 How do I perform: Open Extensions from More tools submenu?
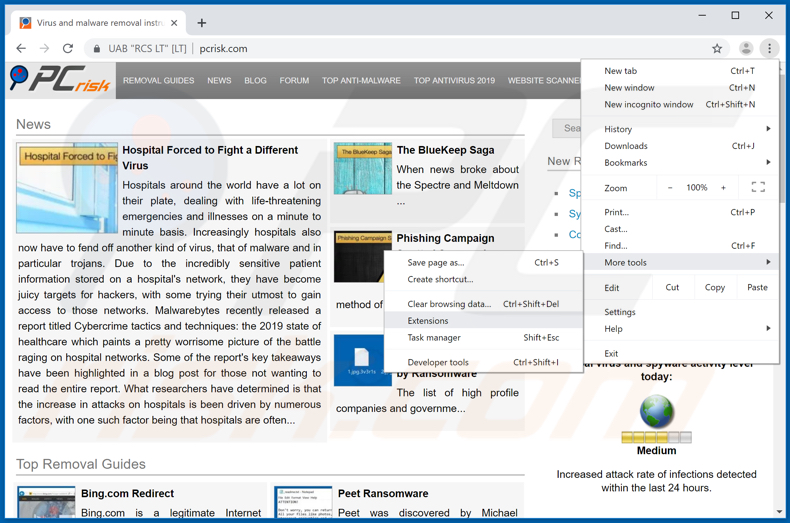[483, 320]
